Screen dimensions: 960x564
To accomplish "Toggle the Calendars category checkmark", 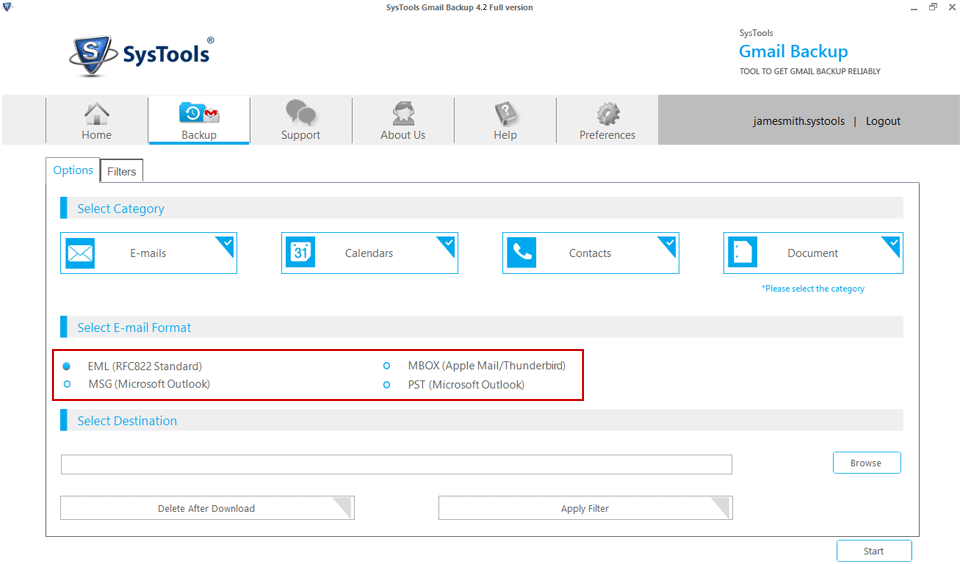I will click(447, 246).
